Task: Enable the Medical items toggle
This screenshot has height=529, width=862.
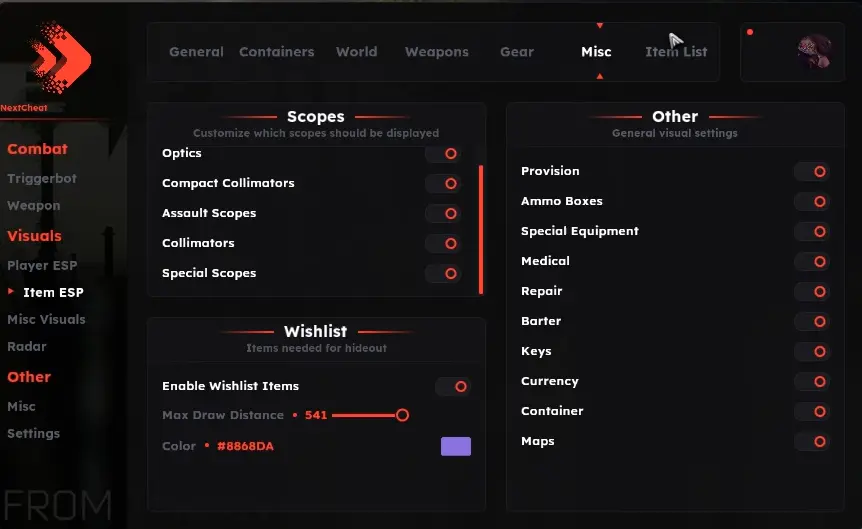Action: [x=812, y=262]
